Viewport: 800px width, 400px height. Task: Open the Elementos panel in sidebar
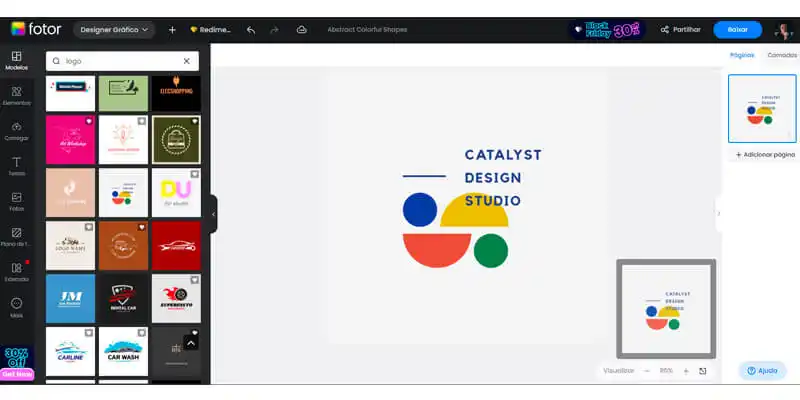pyautogui.click(x=16, y=96)
